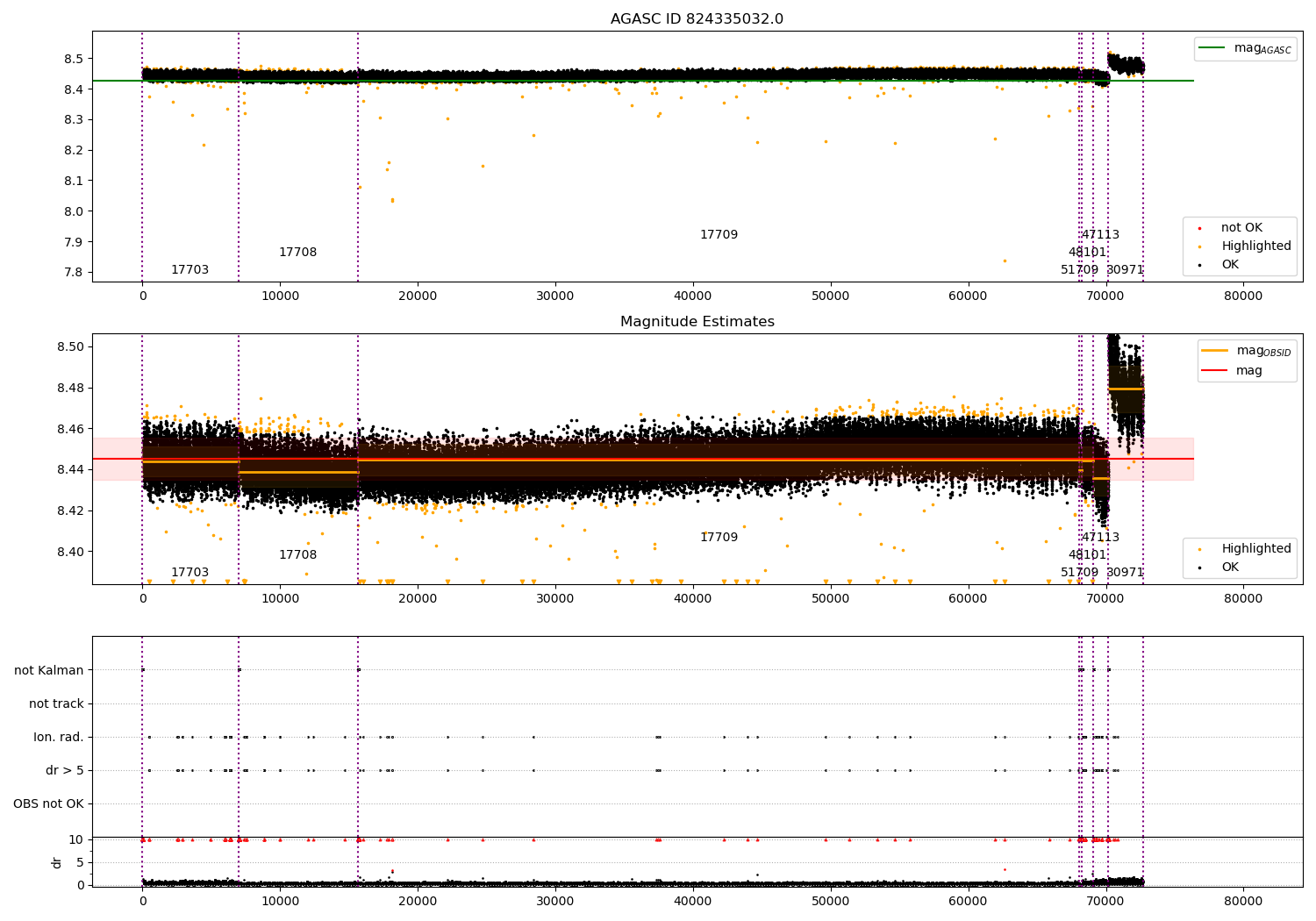This screenshot has width=1316, height=921.
Task: Click the 8.2 y-axis tick label
Action: point(74,151)
